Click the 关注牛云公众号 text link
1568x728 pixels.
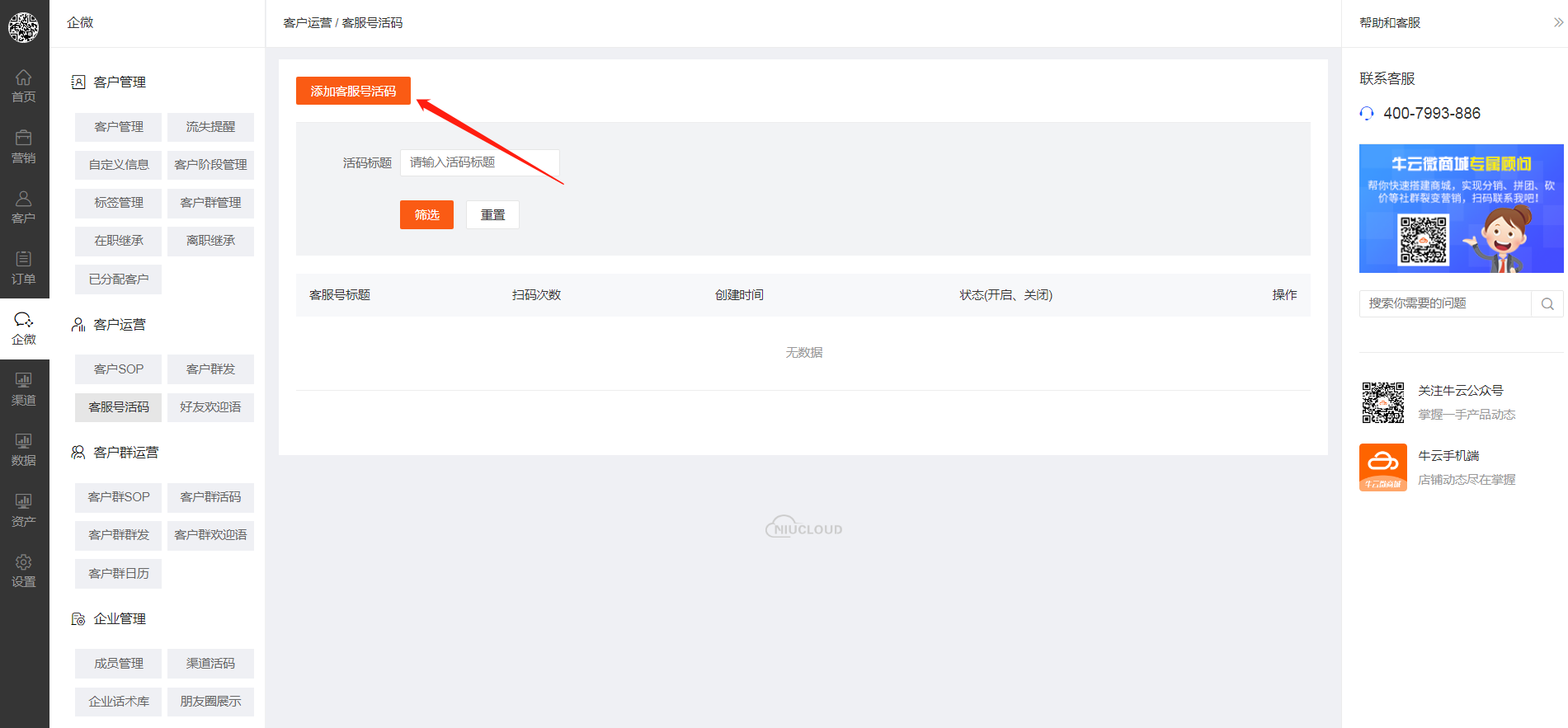[1460, 391]
